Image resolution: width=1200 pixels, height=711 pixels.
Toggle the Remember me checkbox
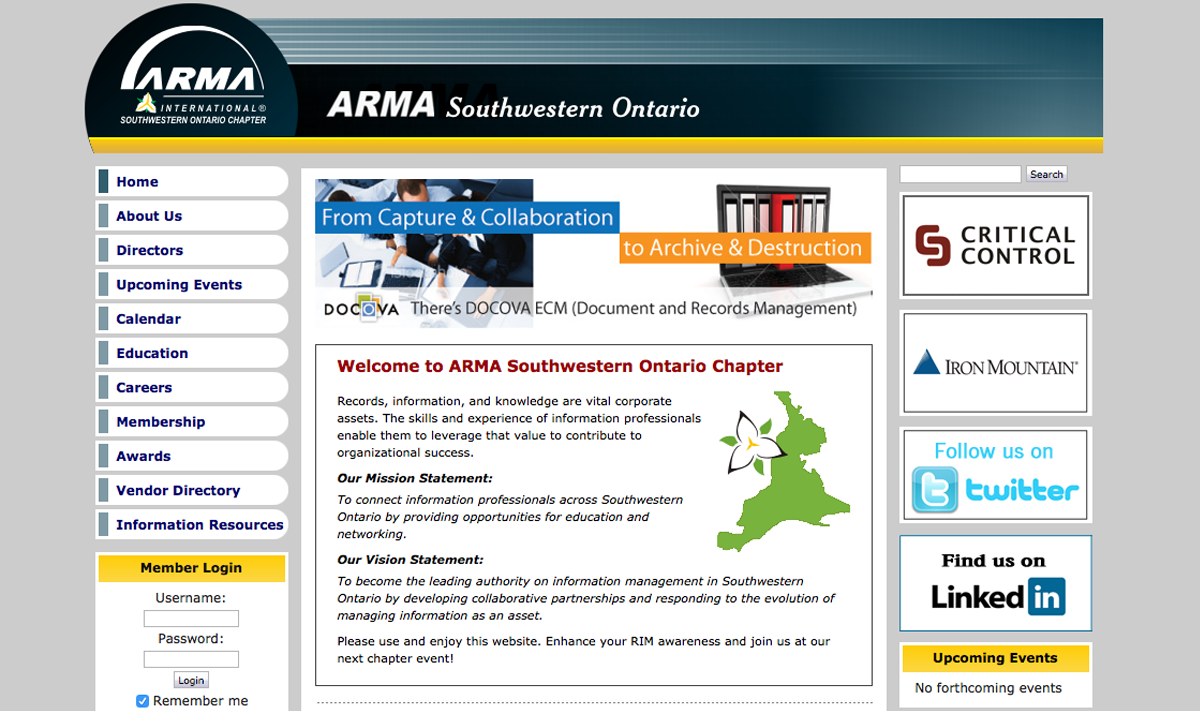click(142, 701)
